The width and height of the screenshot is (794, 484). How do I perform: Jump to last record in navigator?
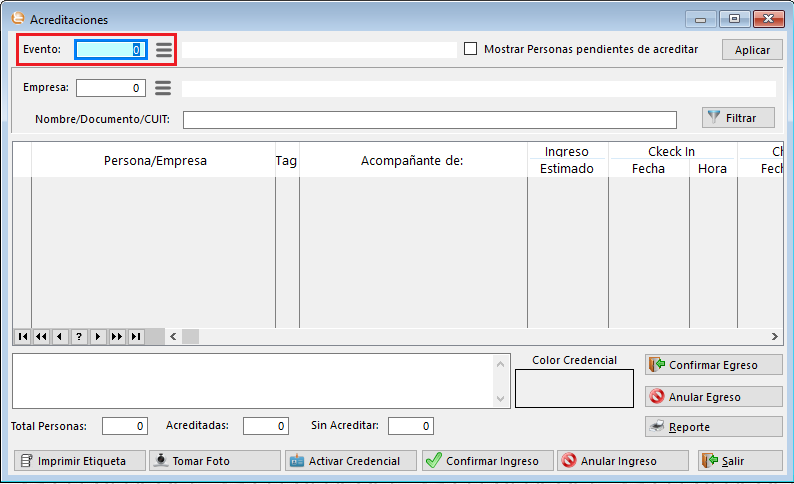pos(136,337)
